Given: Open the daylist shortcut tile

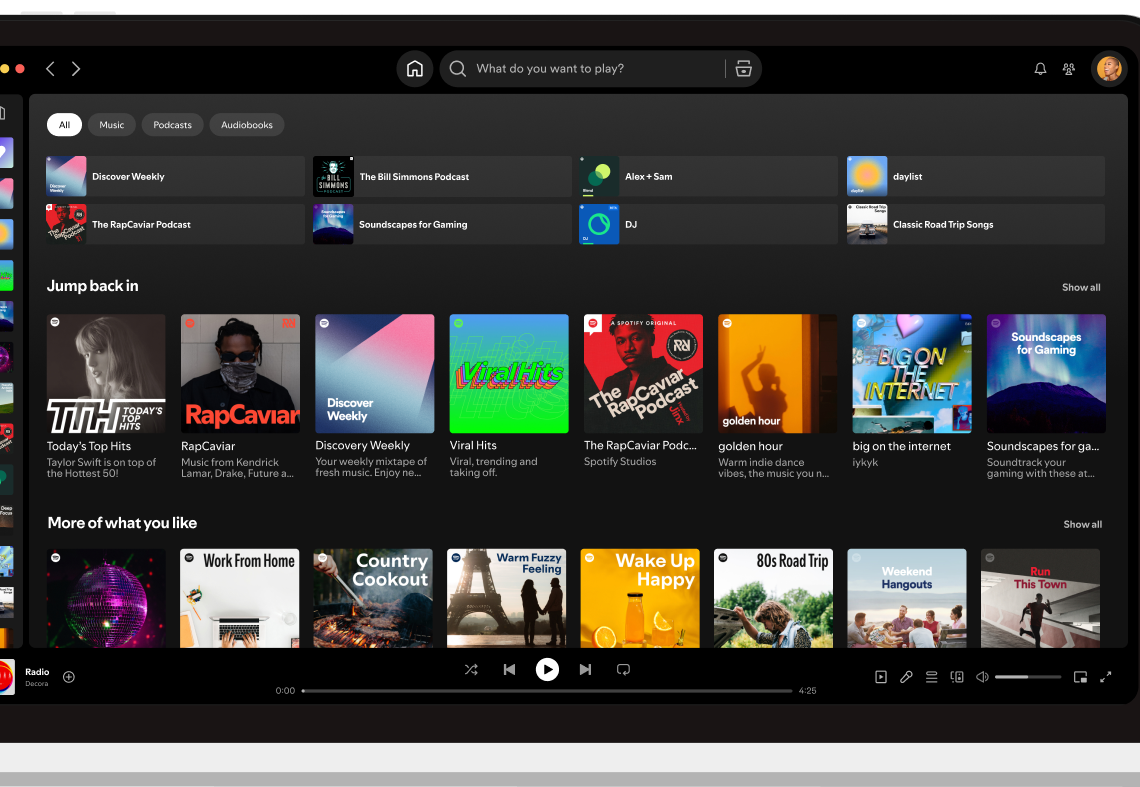Looking at the screenshot, I should (x=976, y=176).
